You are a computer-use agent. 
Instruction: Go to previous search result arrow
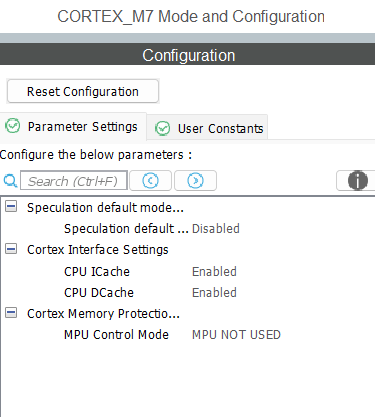click(x=150, y=181)
